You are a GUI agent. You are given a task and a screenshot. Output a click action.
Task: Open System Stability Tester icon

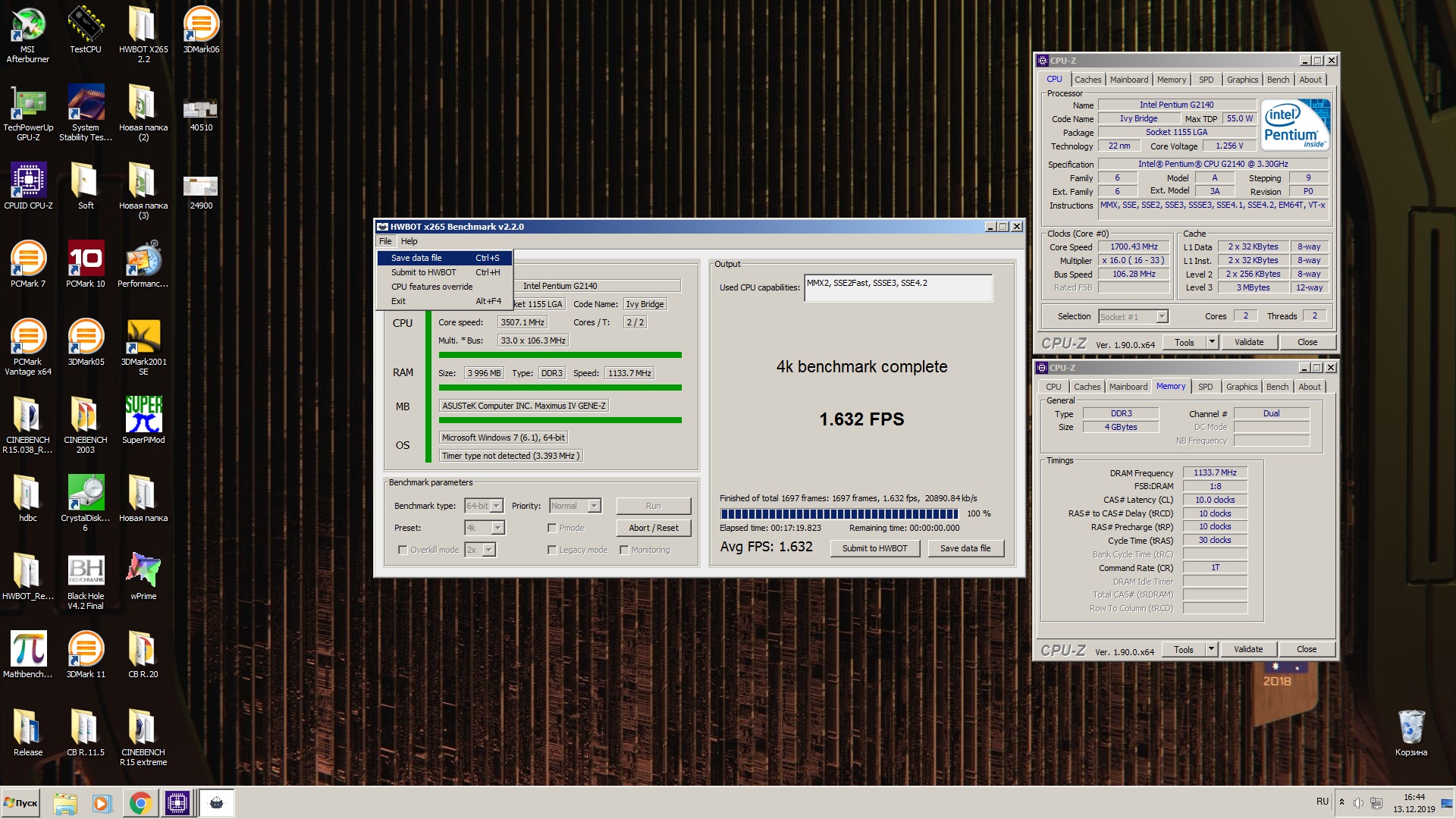(86, 112)
